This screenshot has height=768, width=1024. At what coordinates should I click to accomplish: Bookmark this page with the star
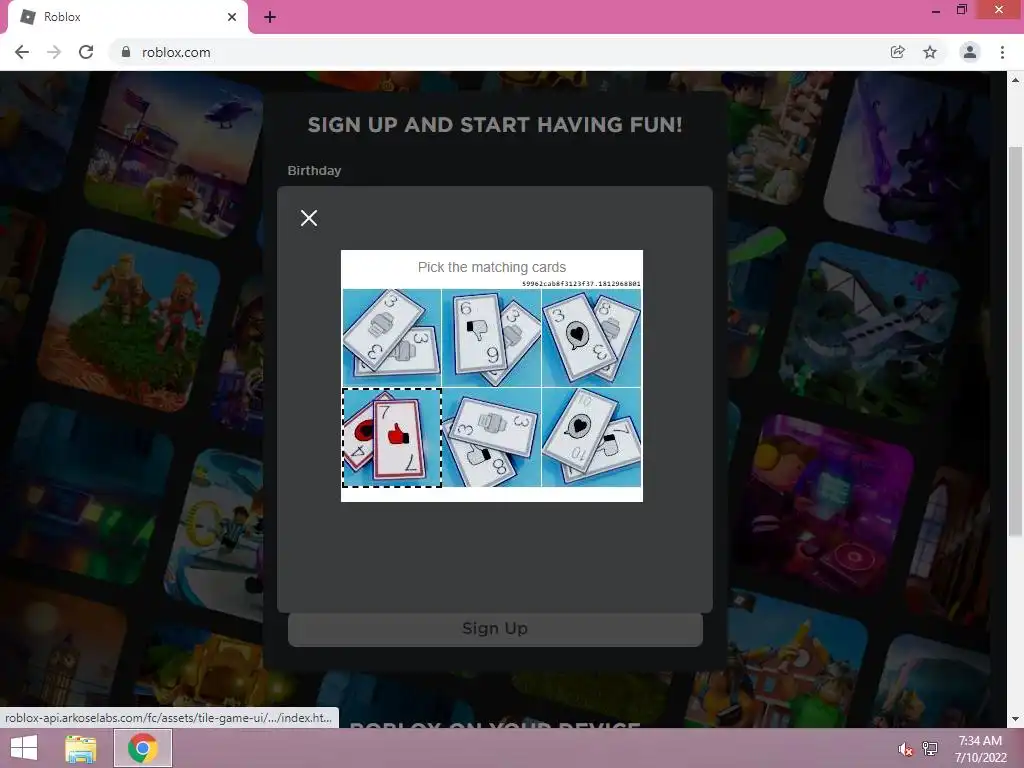(930, 52)
